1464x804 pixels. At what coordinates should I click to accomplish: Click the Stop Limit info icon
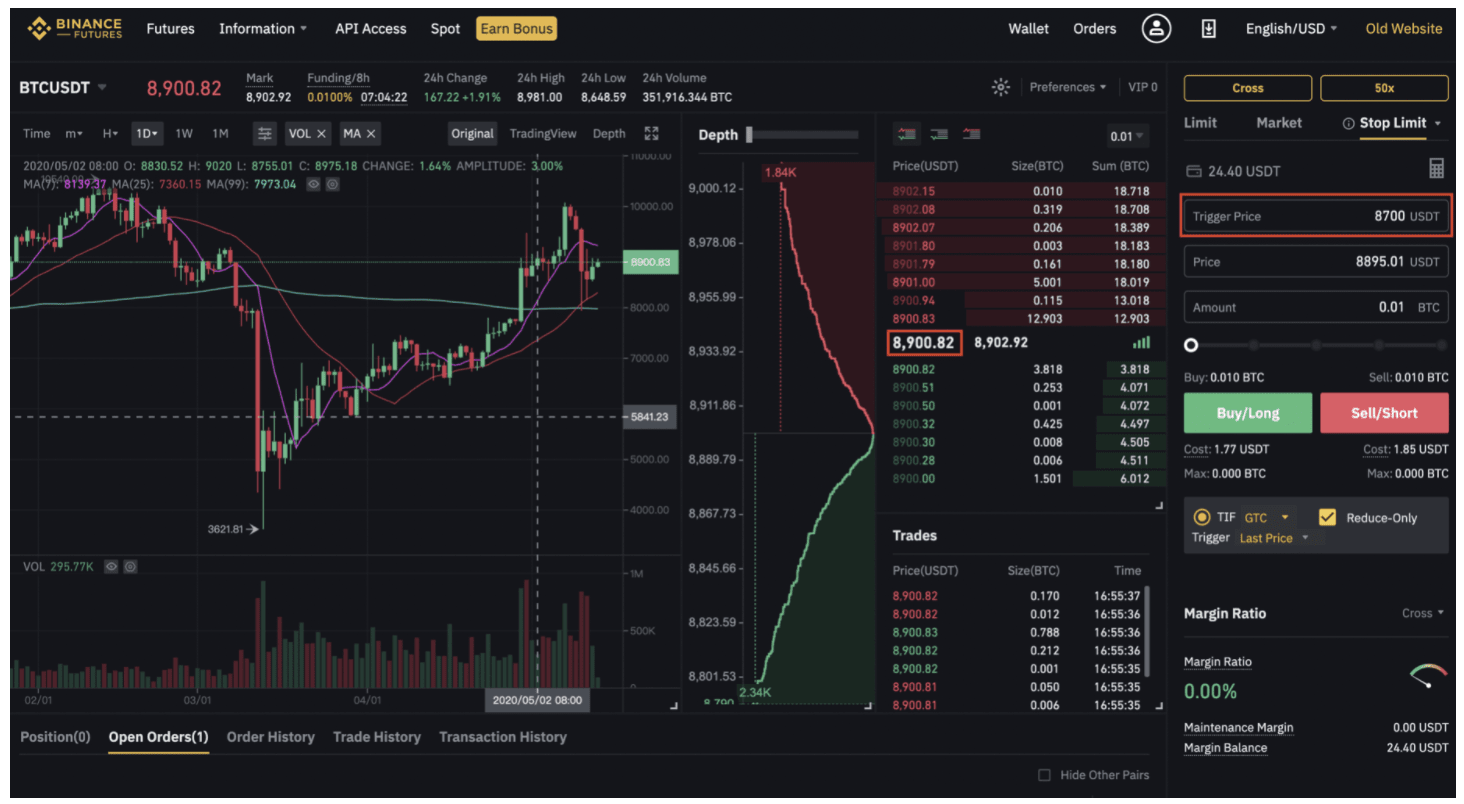pos(1348,123)
